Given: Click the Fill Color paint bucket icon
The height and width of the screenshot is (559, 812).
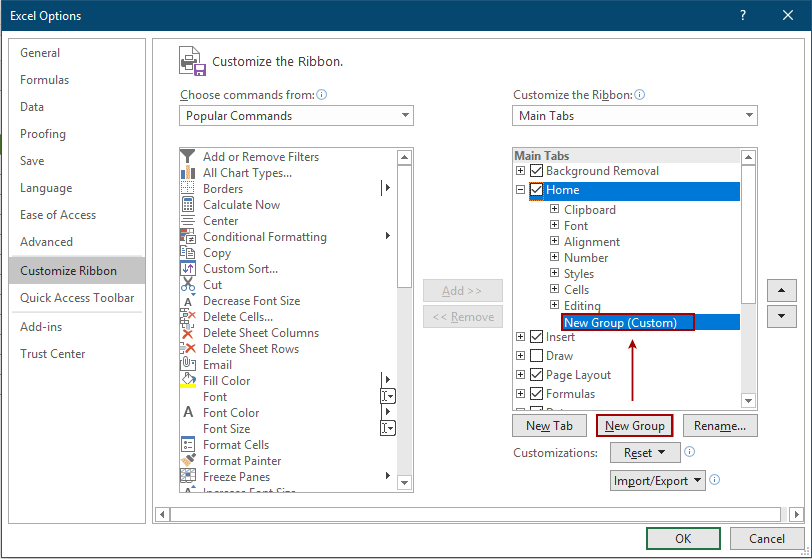Looking at the screenshot, I should coord(187,380).
